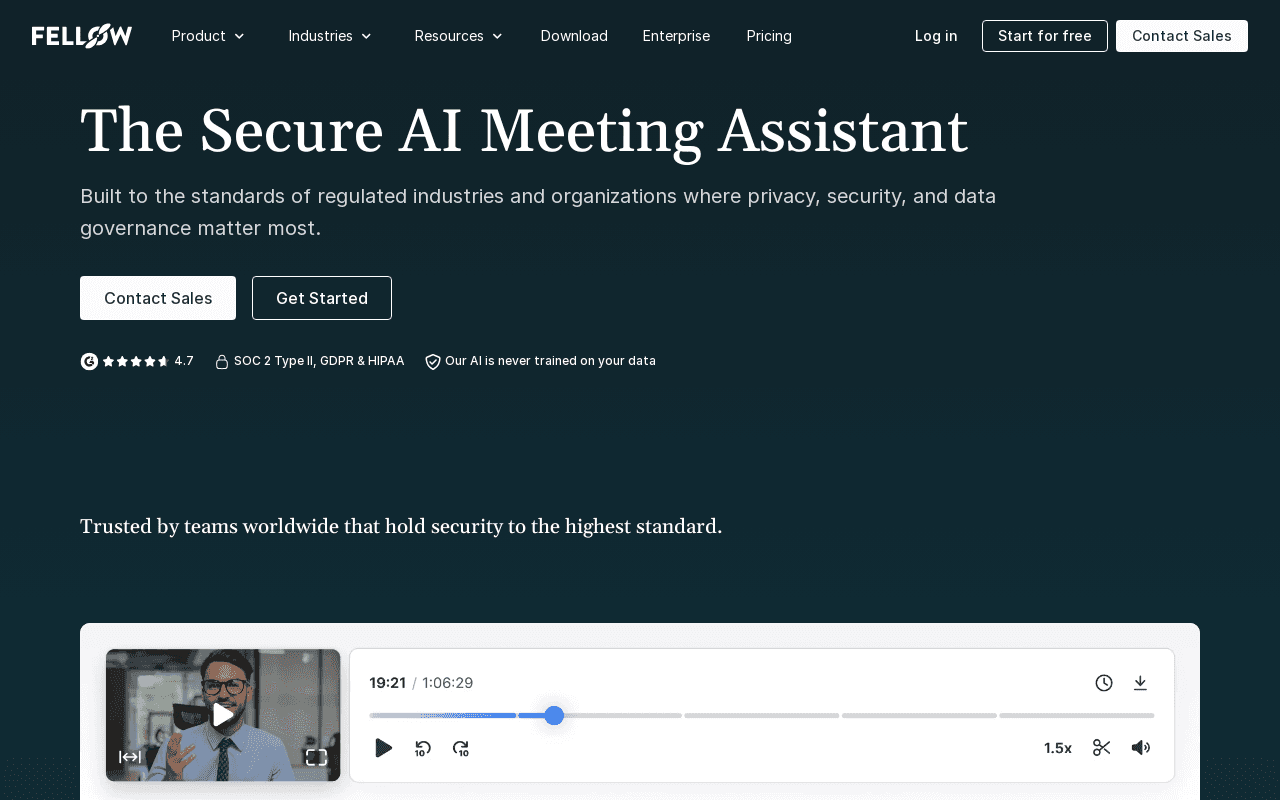Click the G2 rating logo icon
Image resolution: width=1280 pixels, height=800 pixels.
pyautogui.click(x=89, y=361)
